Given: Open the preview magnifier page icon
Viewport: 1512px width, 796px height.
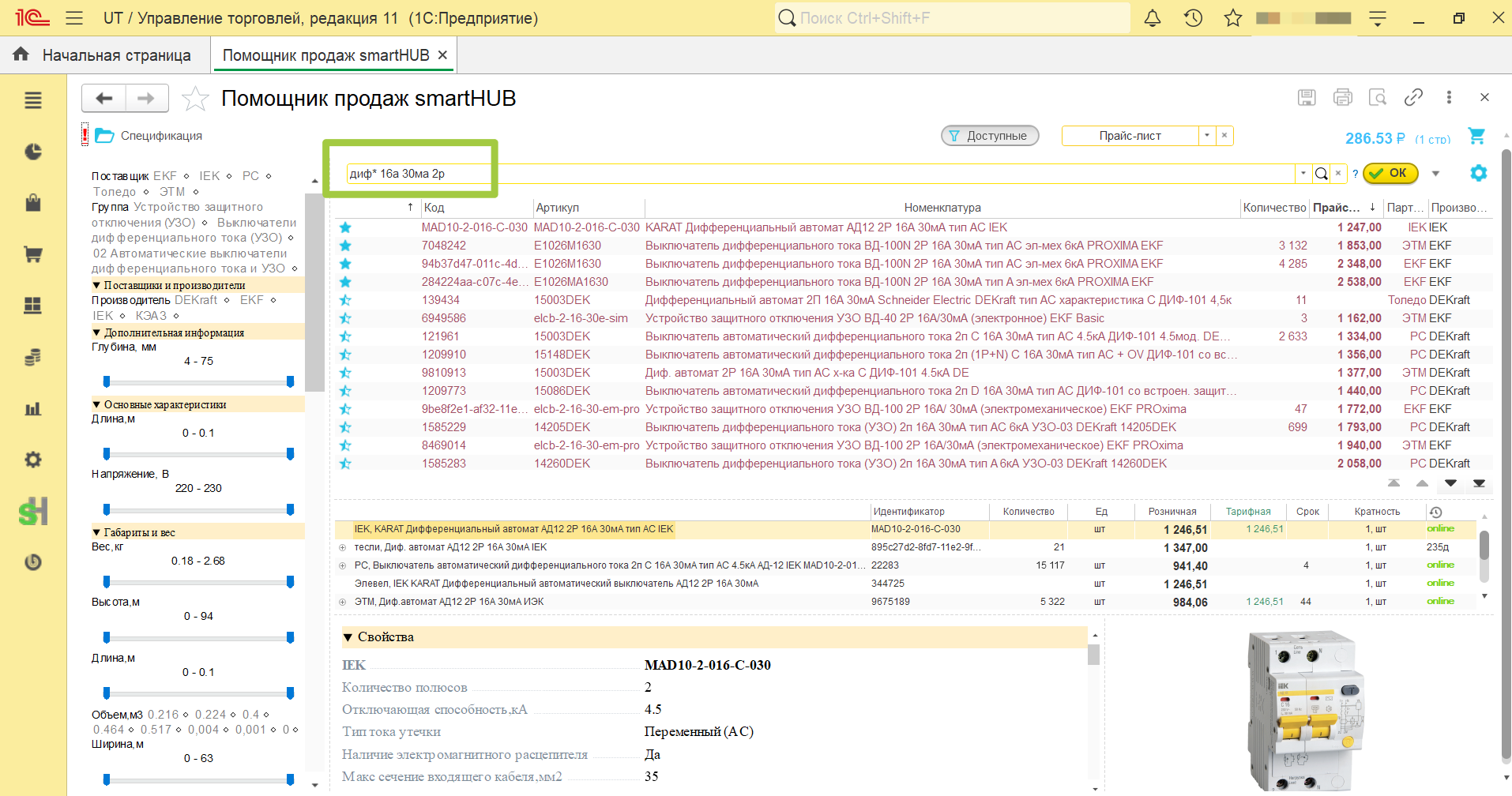Looking at the screenshot, I should point(1378,97).
